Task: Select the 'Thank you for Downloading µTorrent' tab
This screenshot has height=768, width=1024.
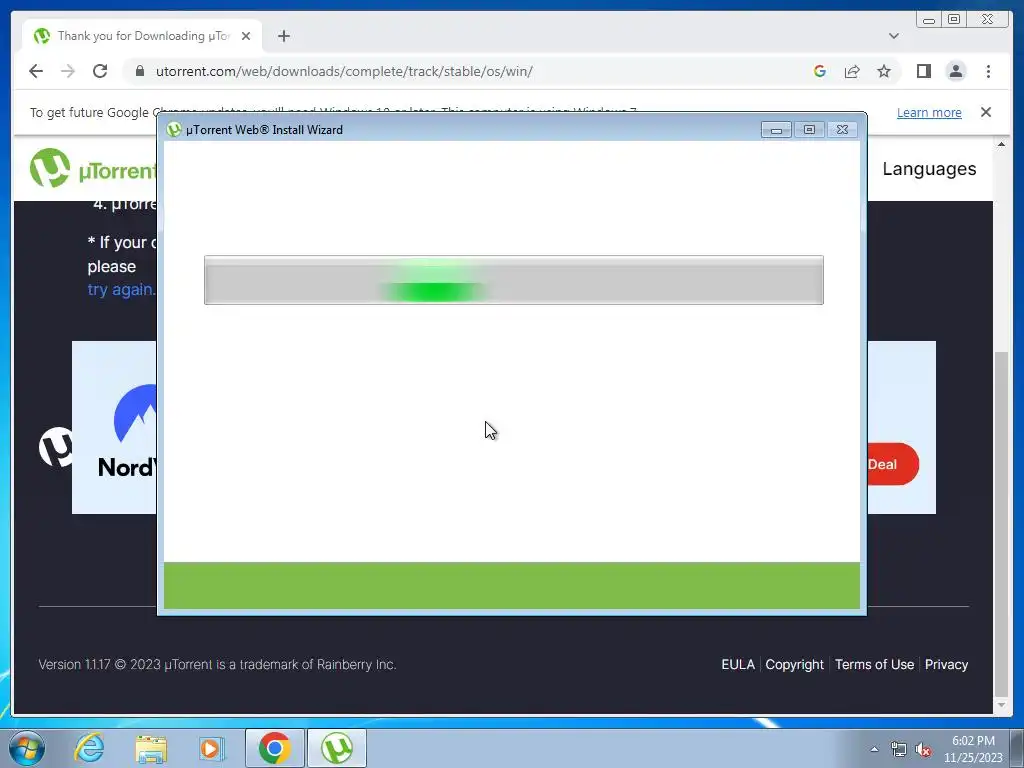Action: [142, 36]
